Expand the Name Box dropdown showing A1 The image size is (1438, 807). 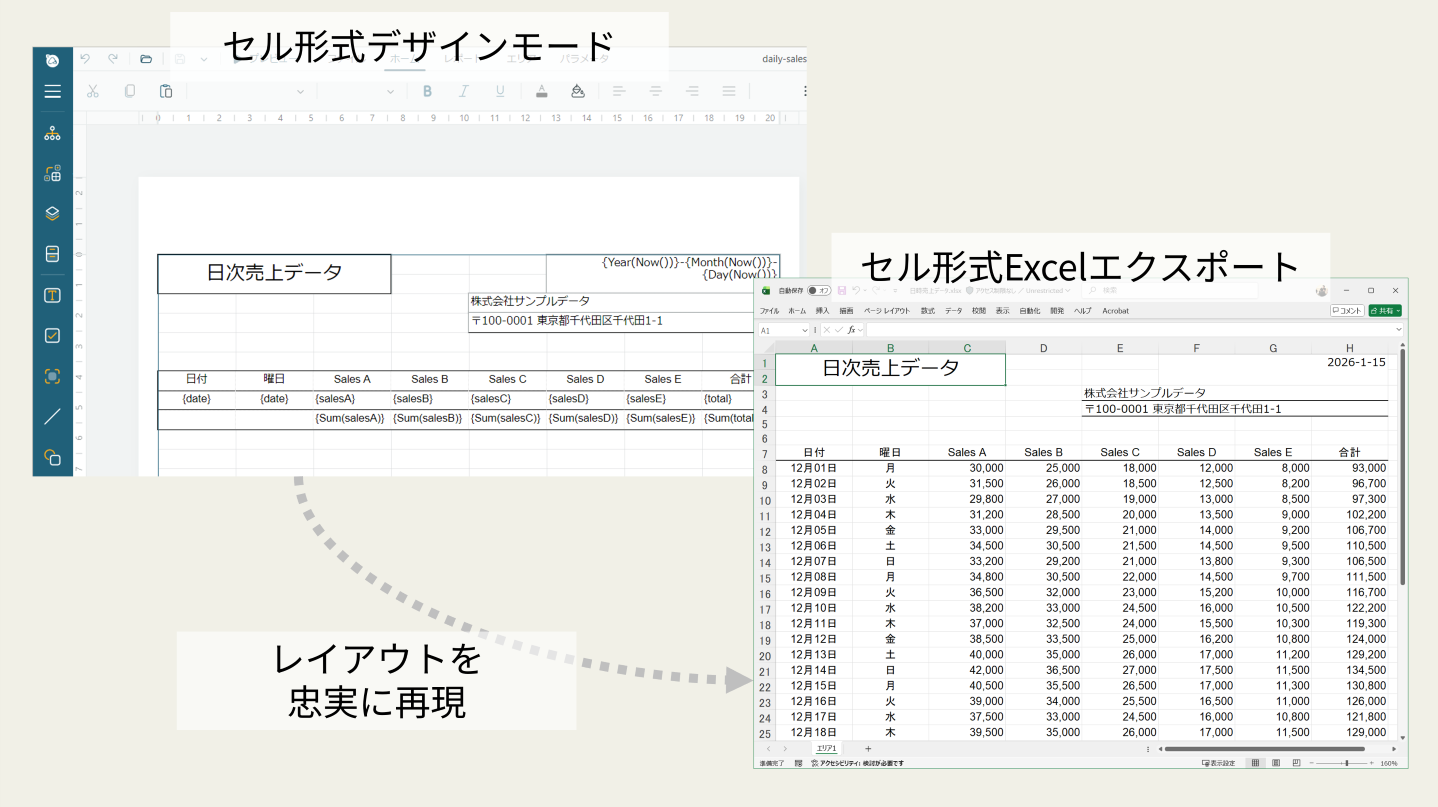[x=804, y=329]
